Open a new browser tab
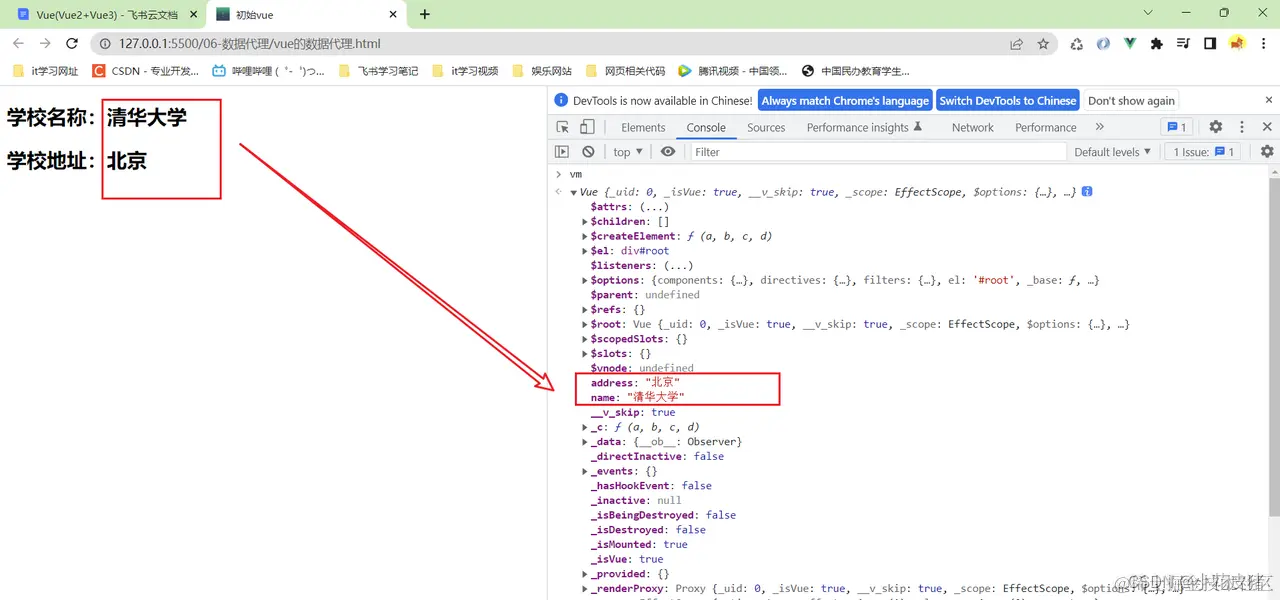This screenshot has width=1280, height=600. tap(425, 15)
